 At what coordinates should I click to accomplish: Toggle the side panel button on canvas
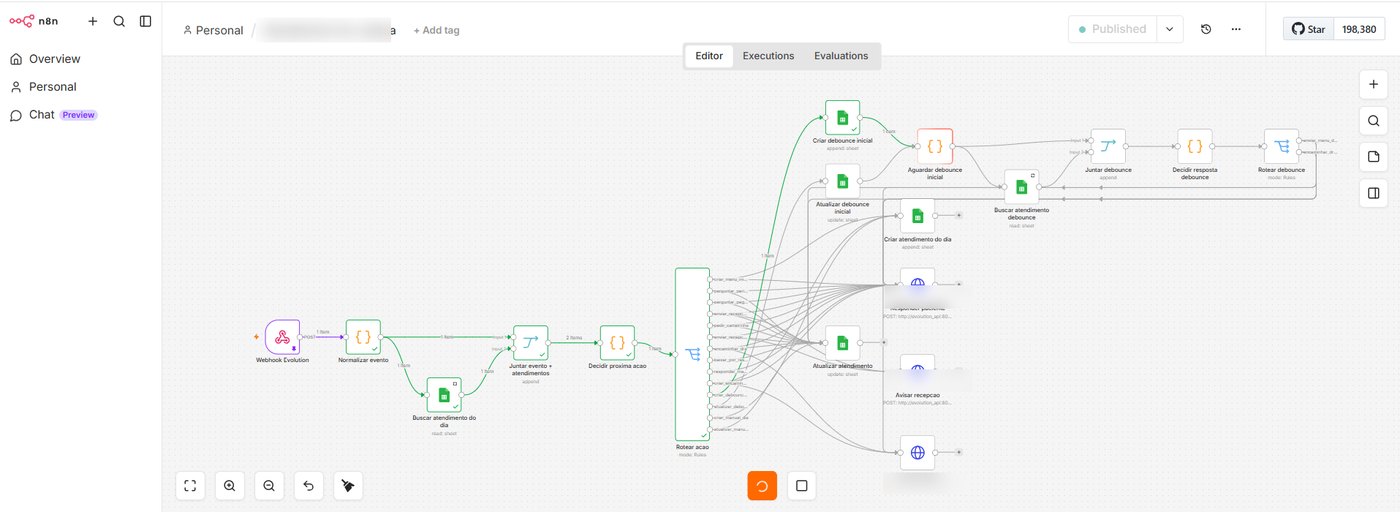pyautogui.click(x=1373, y=193)
